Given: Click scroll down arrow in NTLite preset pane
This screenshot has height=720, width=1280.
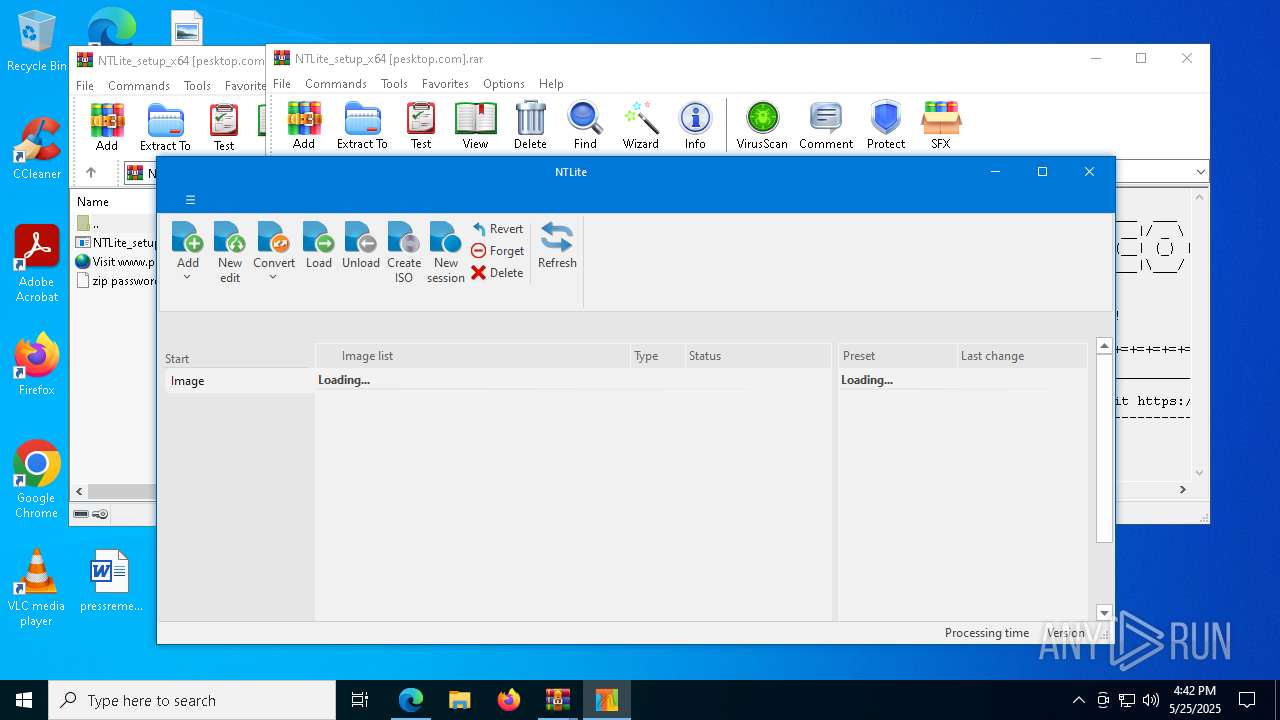Looking at the screenshot, I should pyautogui.click(x=1104, y=613).
